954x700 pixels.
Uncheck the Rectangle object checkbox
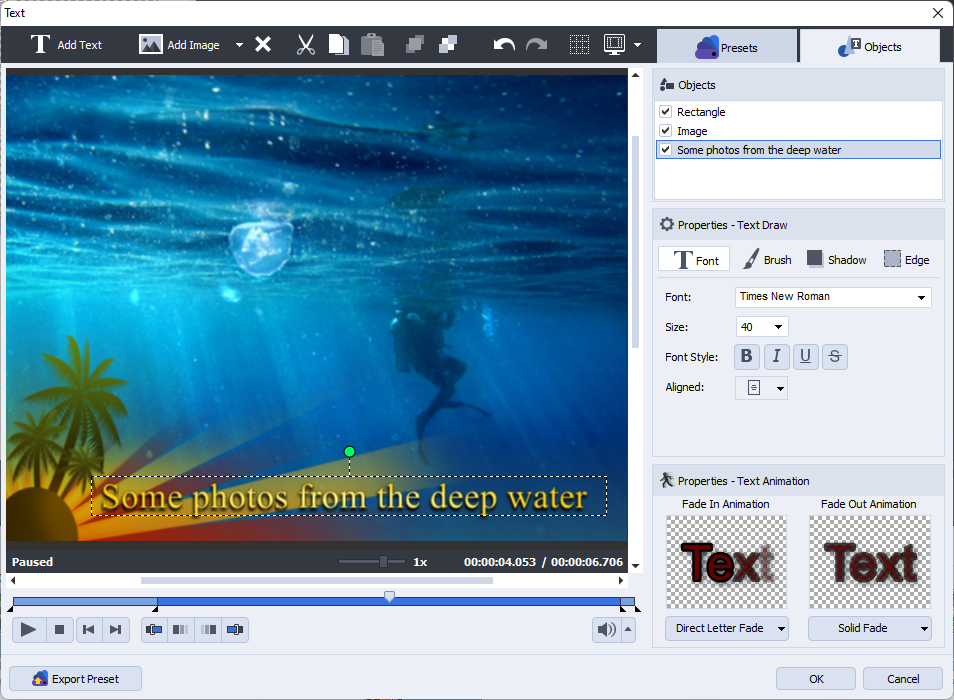point(666,112)
